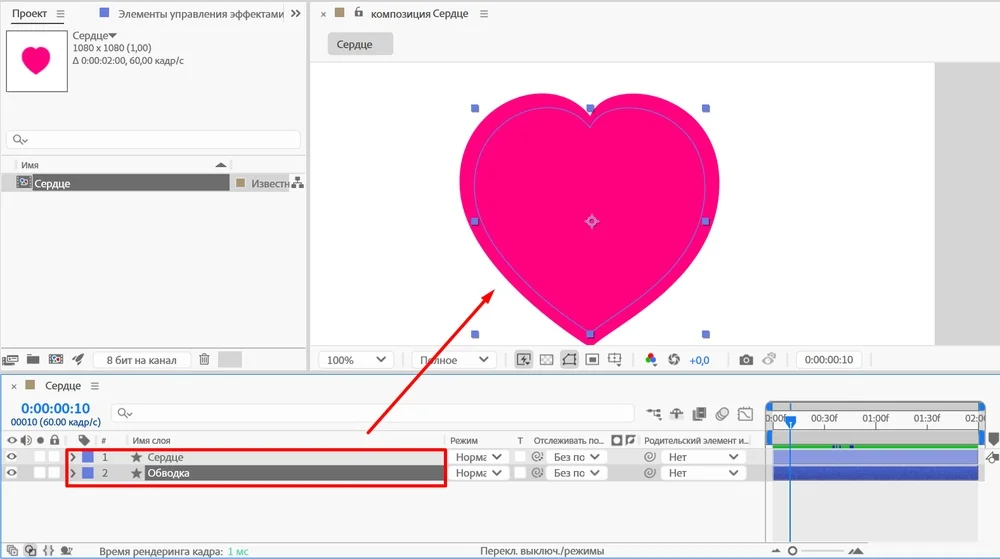Click the fast previews icon
This screenshot has width=1000, height=559.
(x=523, y=360)
